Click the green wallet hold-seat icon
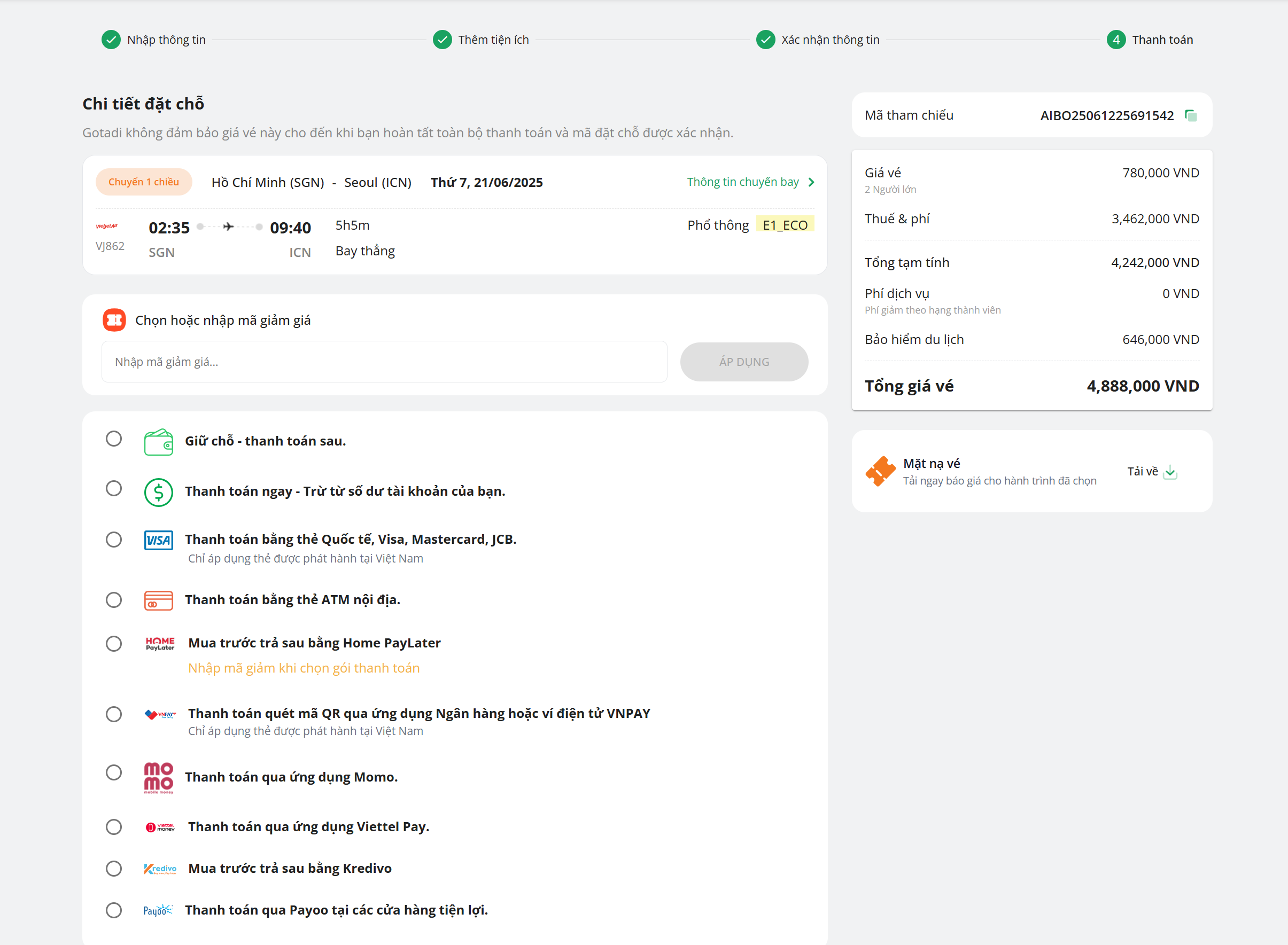This screenshot has width=1288, height=945. point(159,442)
